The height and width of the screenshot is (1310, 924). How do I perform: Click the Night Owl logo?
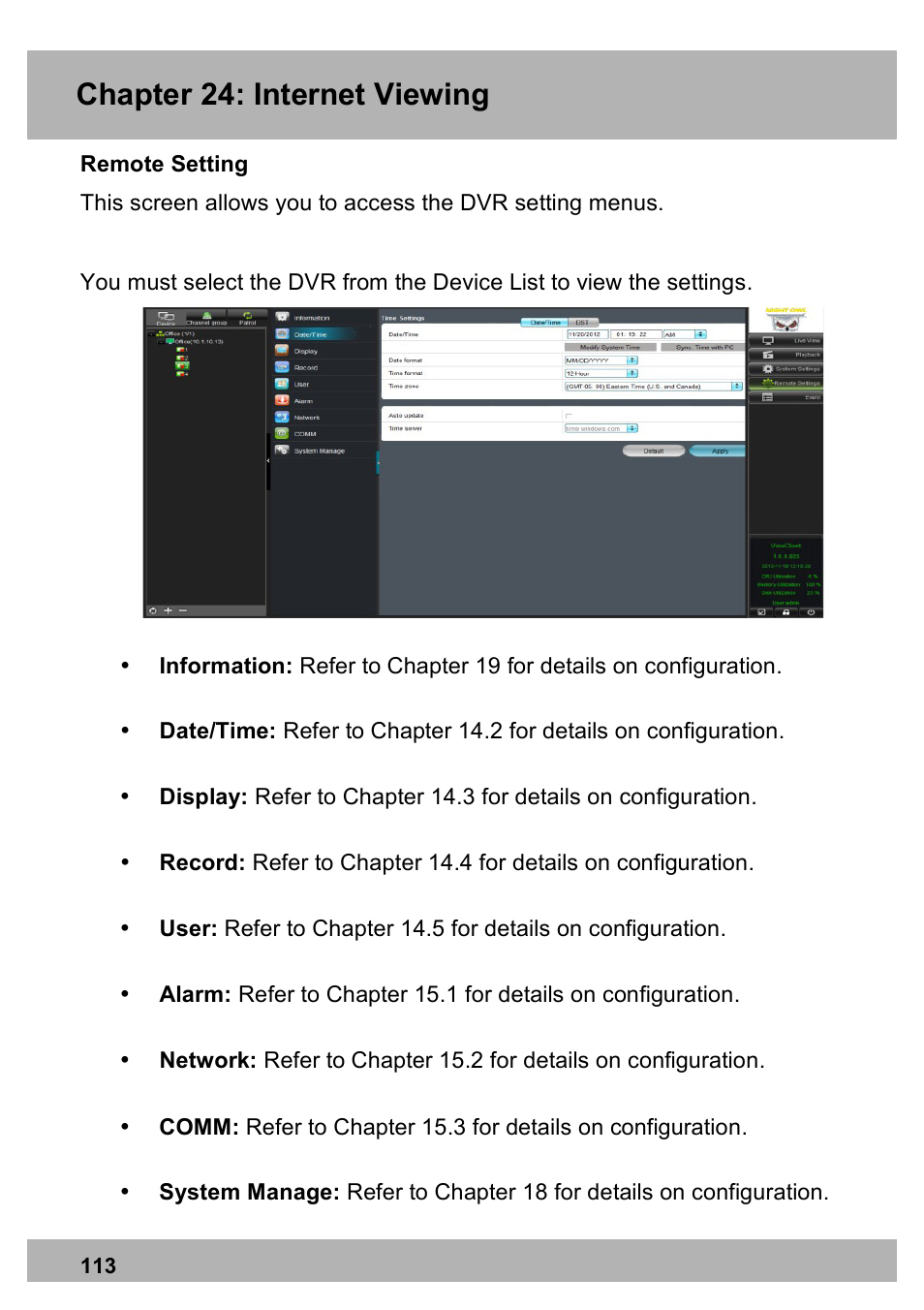tap(785, 321)
